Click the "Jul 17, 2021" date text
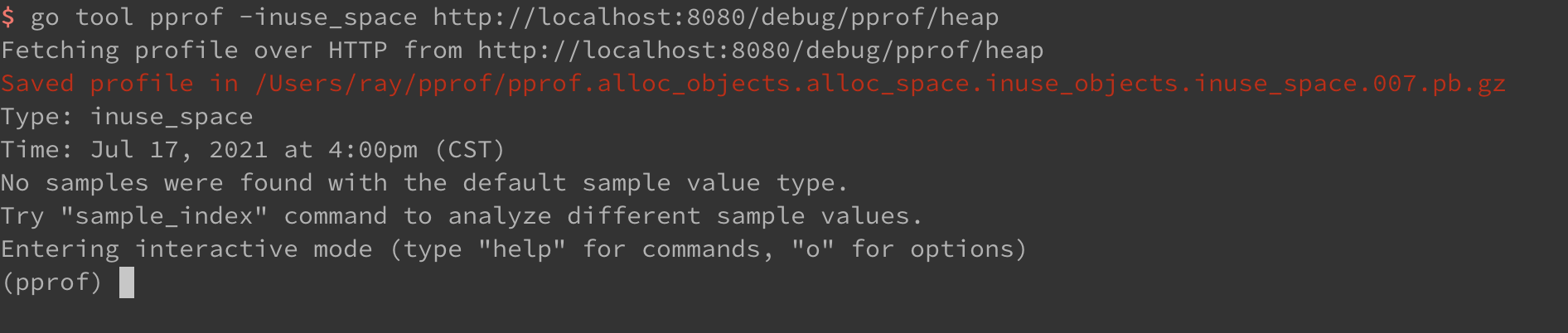The width and height of the screenshot is (1568, 333). (x=179, y=150)
